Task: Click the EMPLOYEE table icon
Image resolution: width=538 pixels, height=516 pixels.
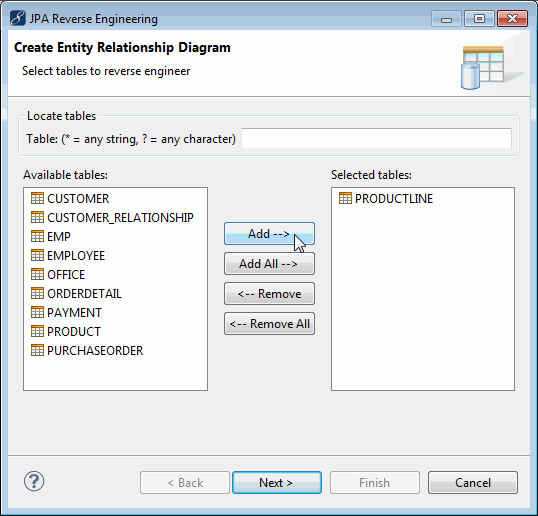Action: pyautogui.click(x=37, y=255)
